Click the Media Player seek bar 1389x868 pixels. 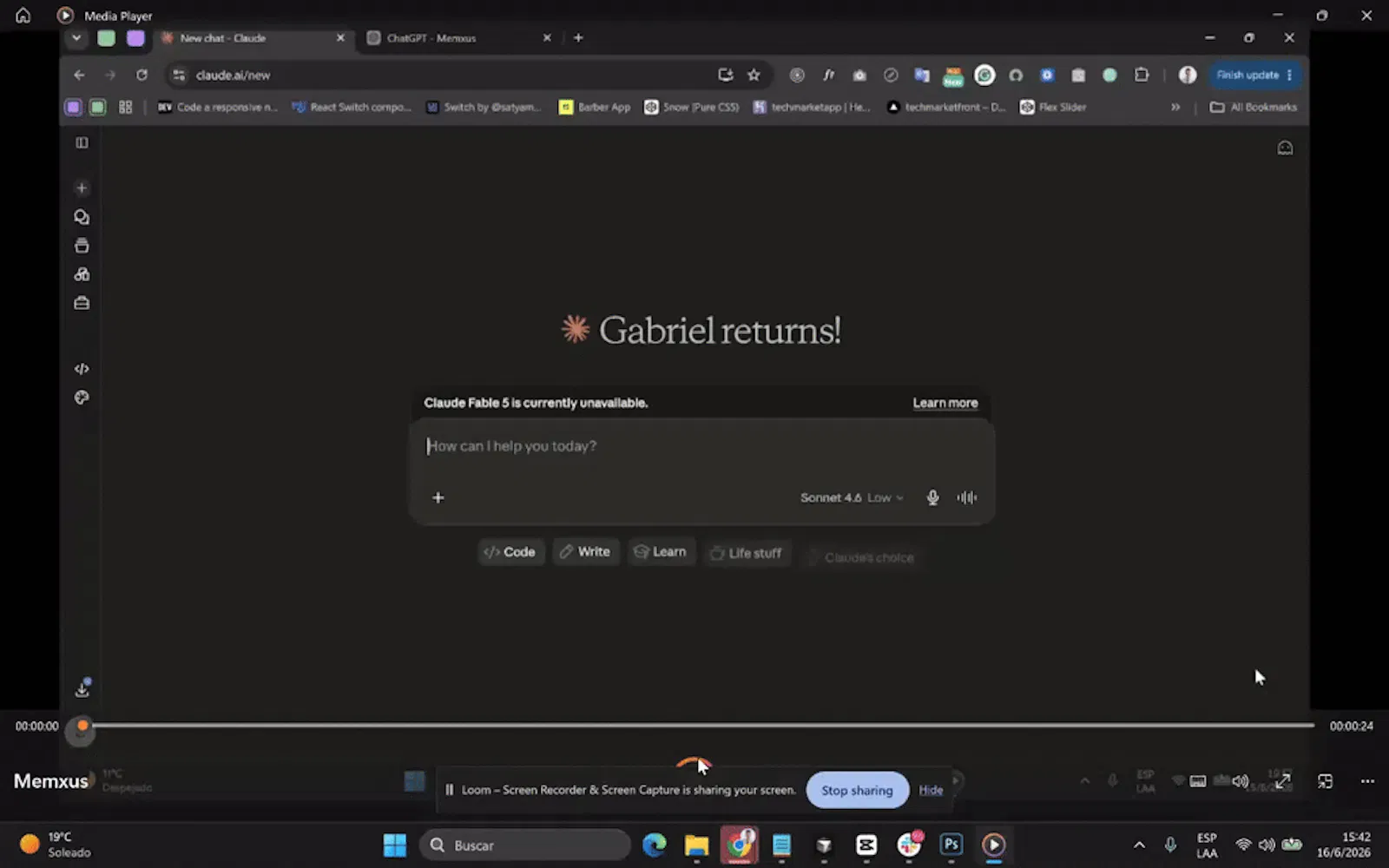701,725
